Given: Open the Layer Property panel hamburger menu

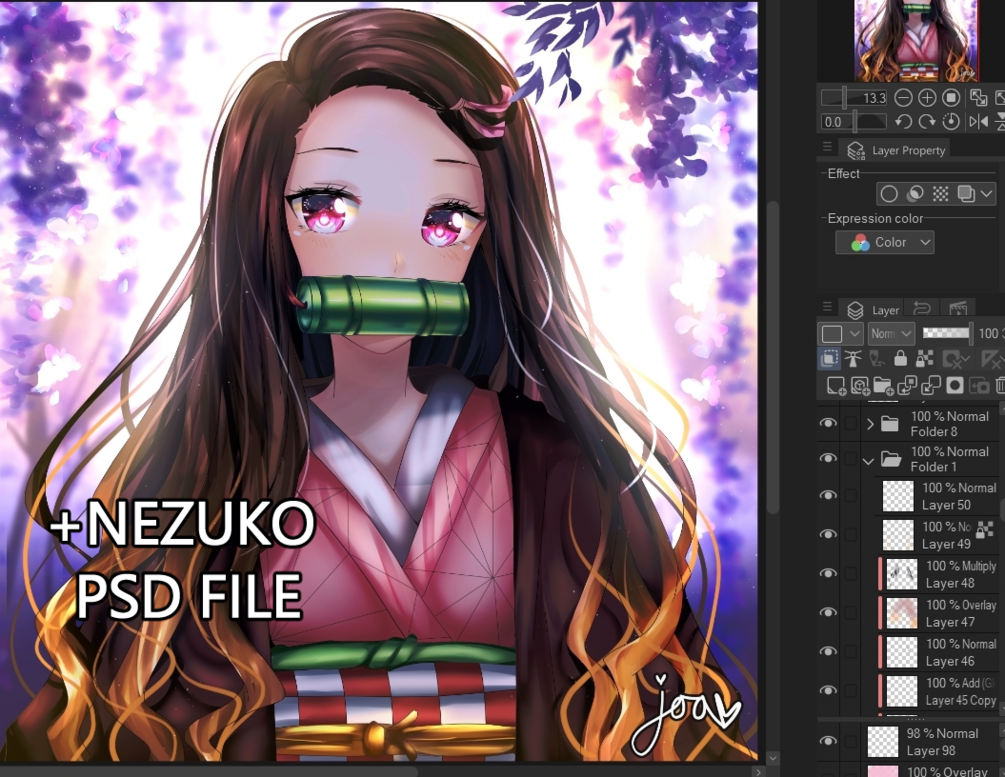Looking at the screenshot, I should tap(827, 147).
